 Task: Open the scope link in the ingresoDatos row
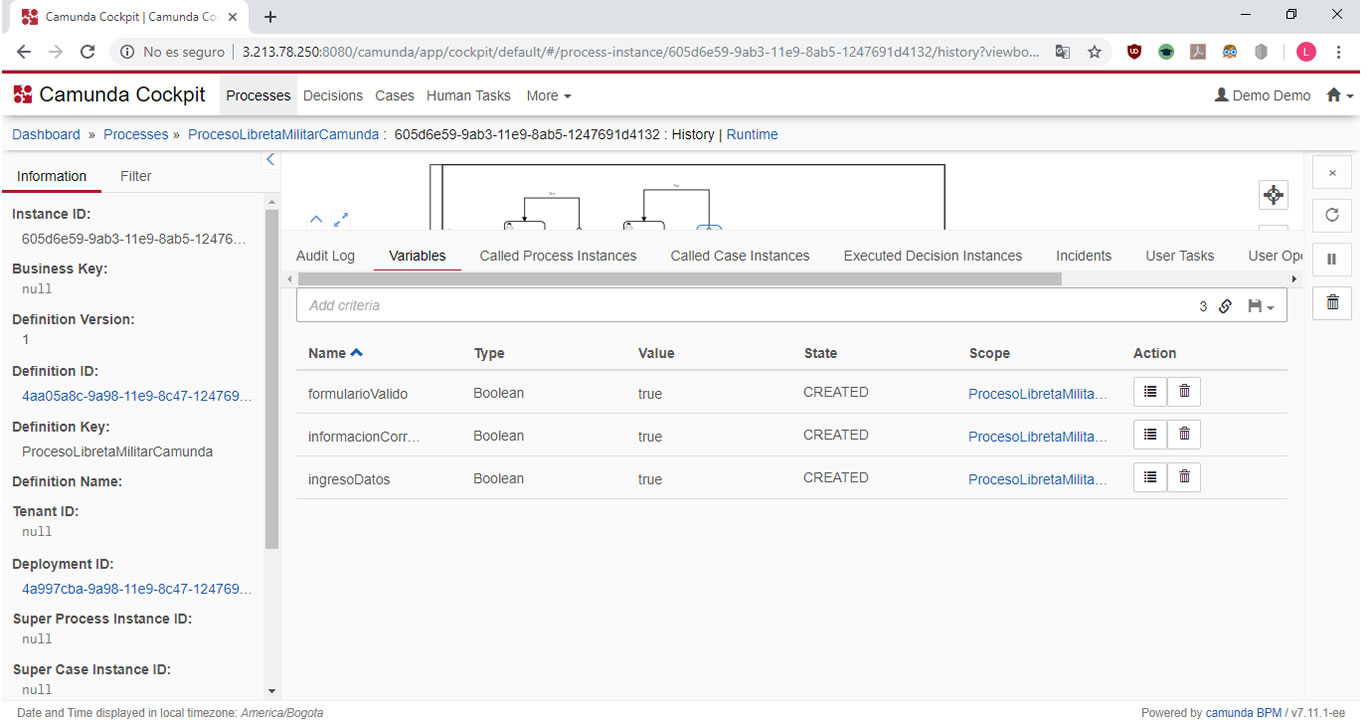(x=1038, y=479)
